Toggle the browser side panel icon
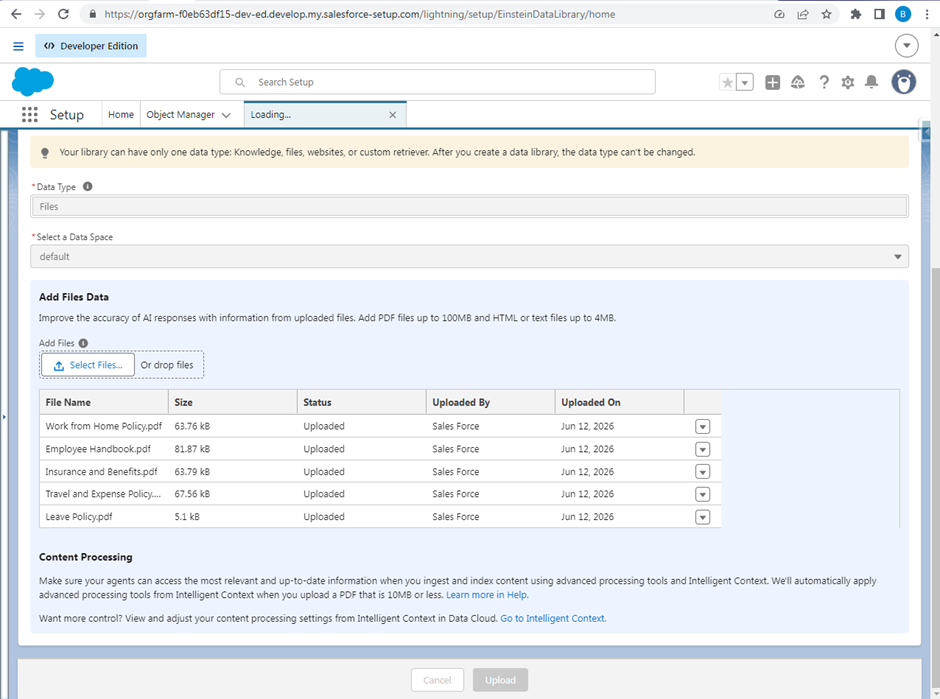This screenshot has width=940, height=699. click(879, 14)
